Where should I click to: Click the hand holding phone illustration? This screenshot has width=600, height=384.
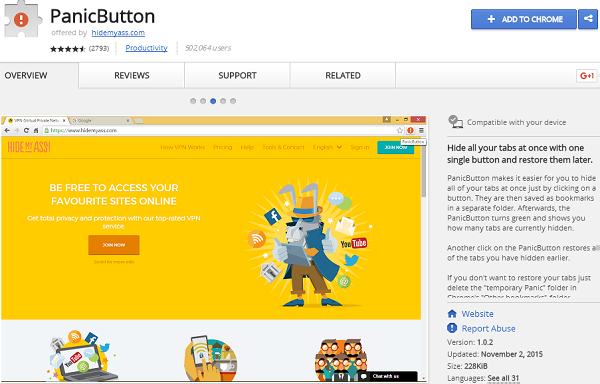pyautogui.click(x=210, y=358)
